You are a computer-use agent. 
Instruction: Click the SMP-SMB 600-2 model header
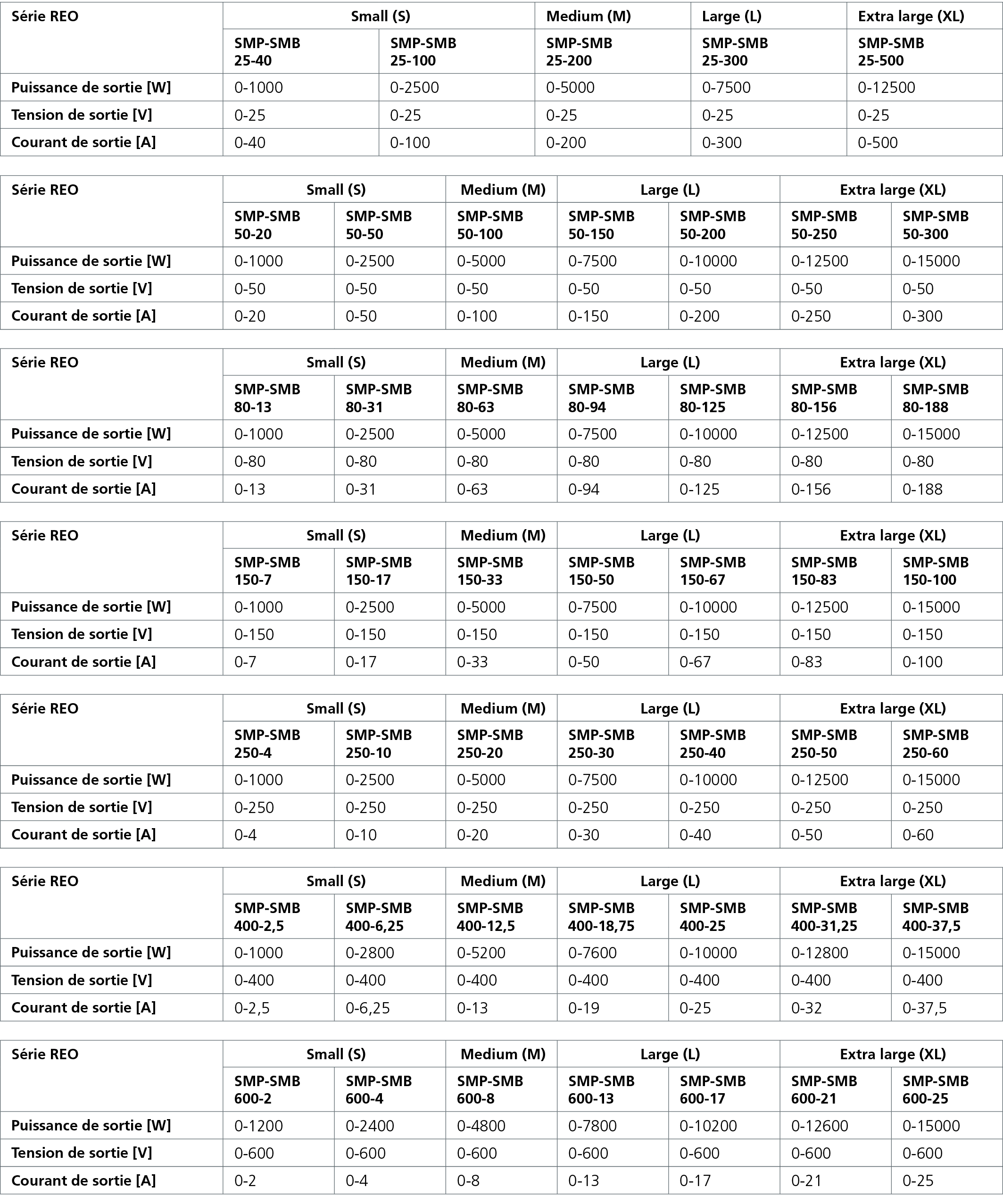(267, 1089)
